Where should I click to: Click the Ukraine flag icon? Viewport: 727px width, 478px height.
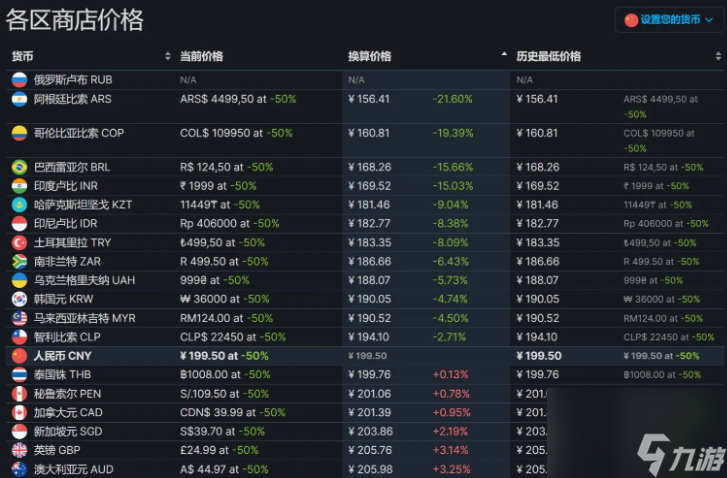pyautogui.click(x=19, y=280)
